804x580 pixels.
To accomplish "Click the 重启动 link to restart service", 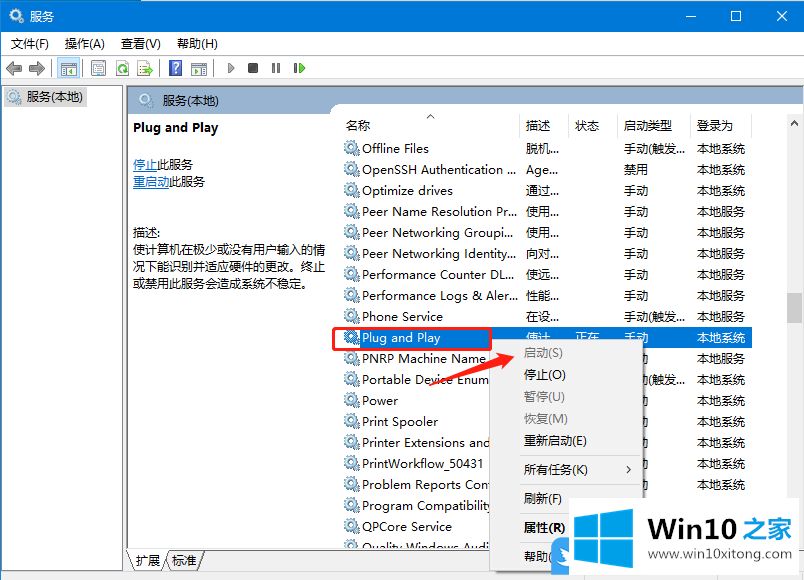I will [151, 182].
